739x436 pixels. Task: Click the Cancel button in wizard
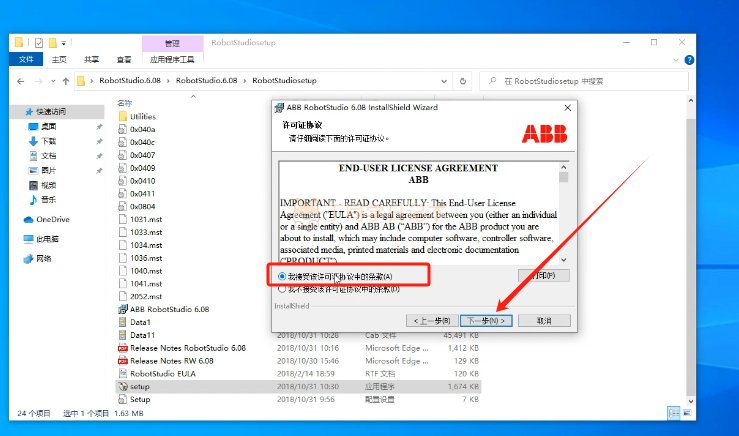pyautogui.click(x=544, y=321)
